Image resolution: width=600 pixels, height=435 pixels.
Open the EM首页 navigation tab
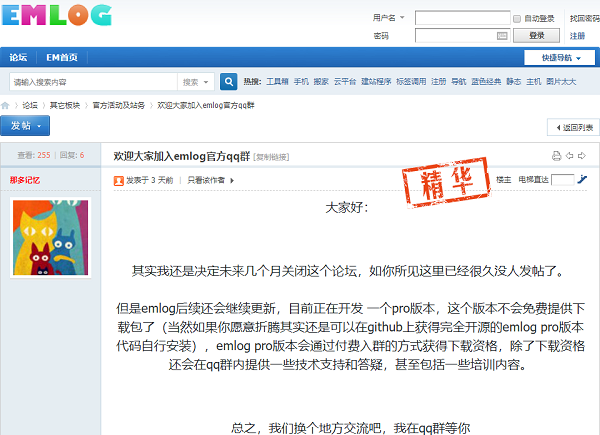62,57
